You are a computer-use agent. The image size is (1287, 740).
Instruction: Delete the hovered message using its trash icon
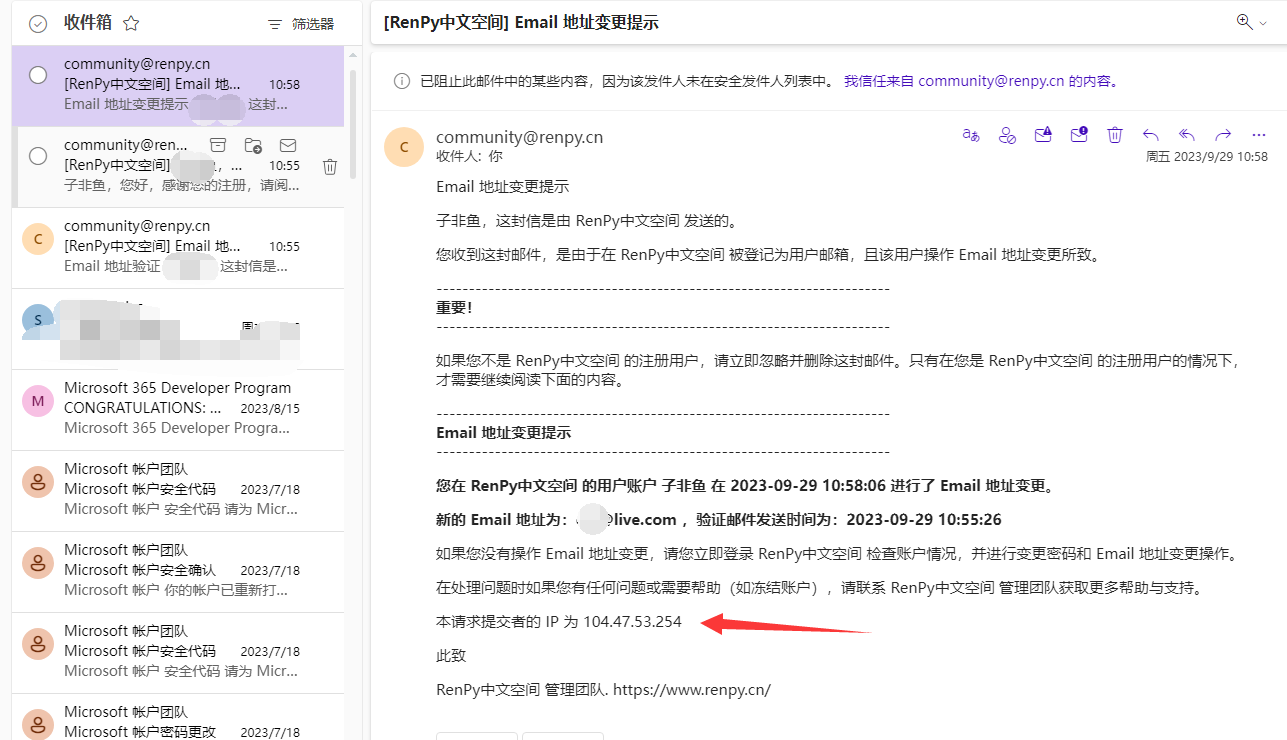click(330, 167)
